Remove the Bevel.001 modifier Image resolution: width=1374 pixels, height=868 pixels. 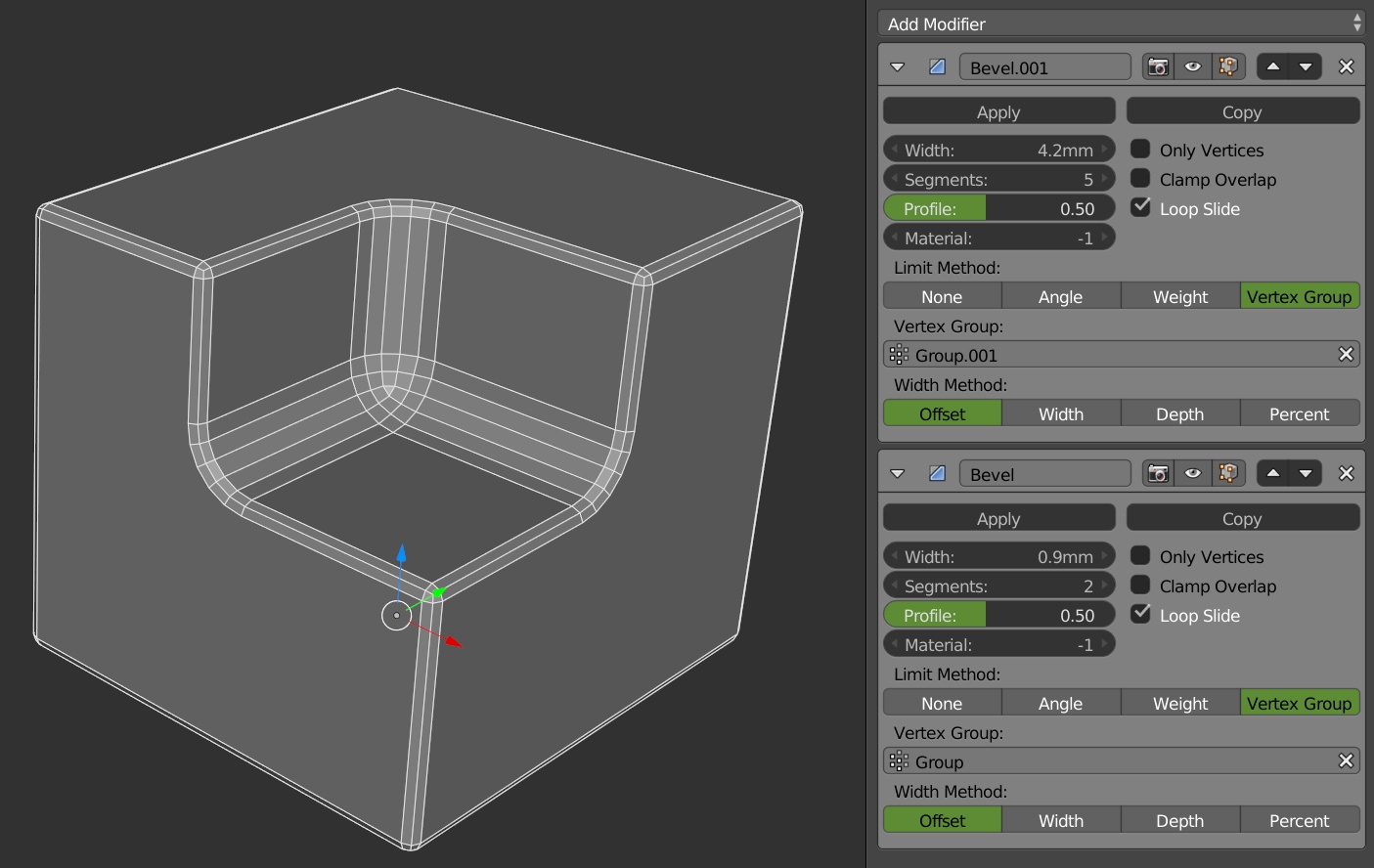pos(1347,66)
